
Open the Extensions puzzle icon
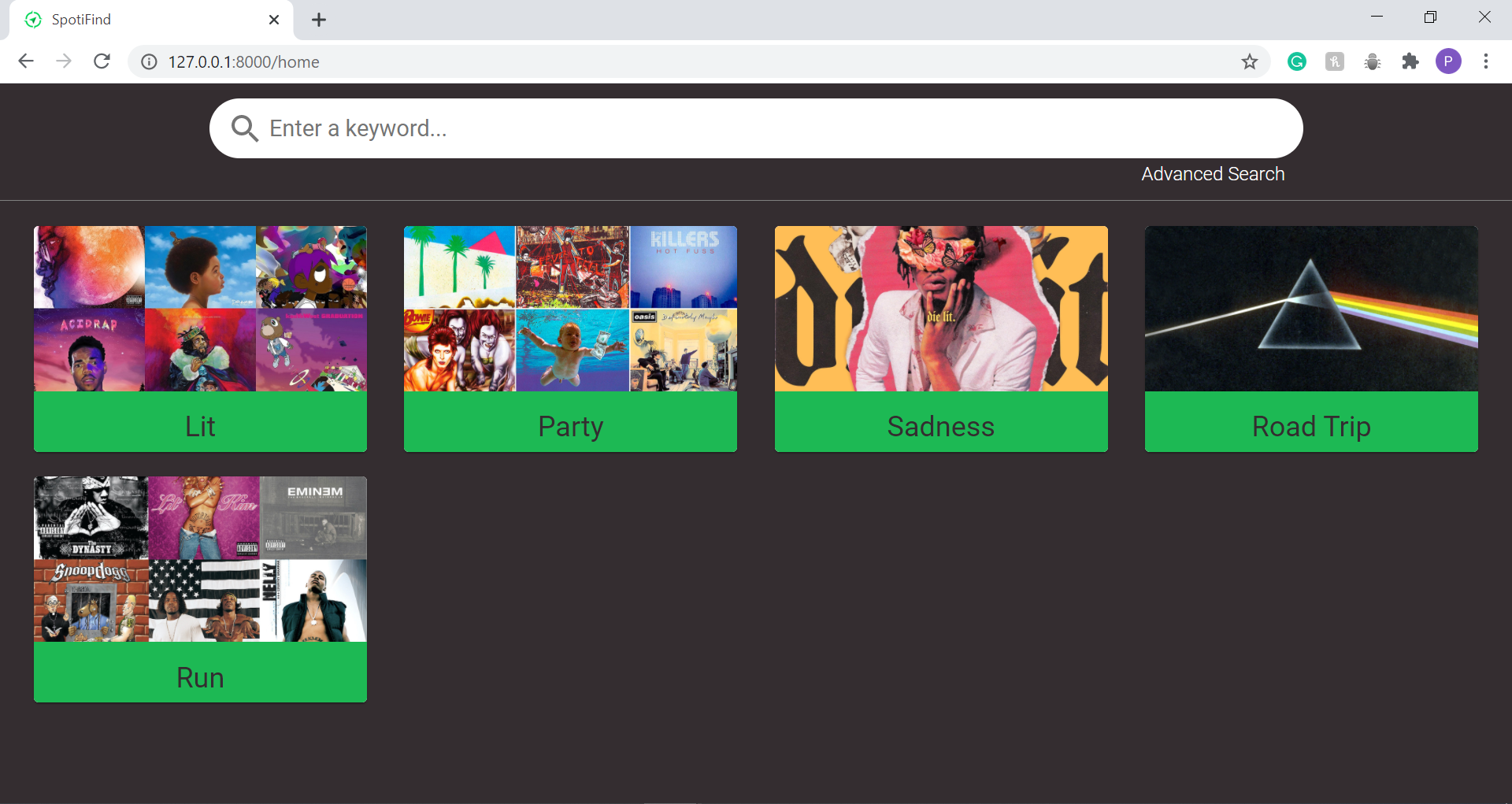click(x=1410, y=61)
